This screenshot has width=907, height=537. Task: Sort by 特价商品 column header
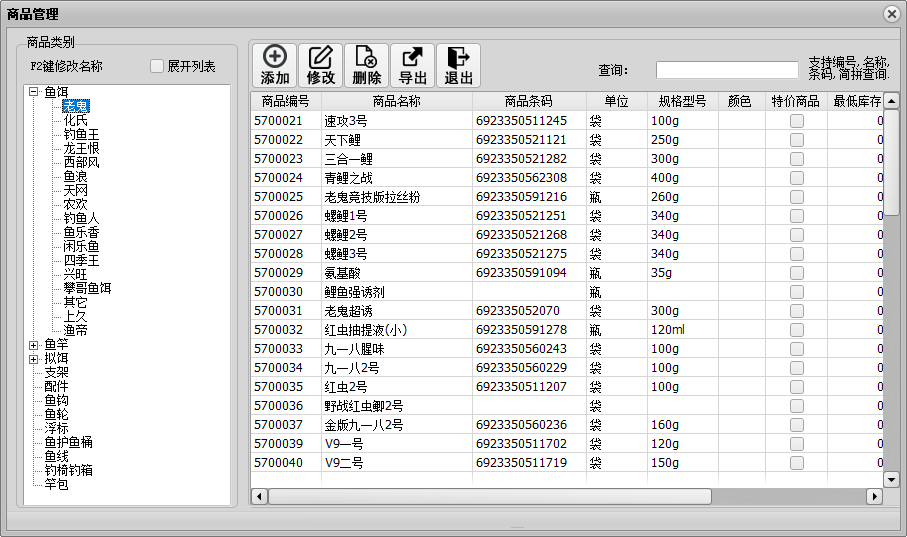(x=796, y=101)
